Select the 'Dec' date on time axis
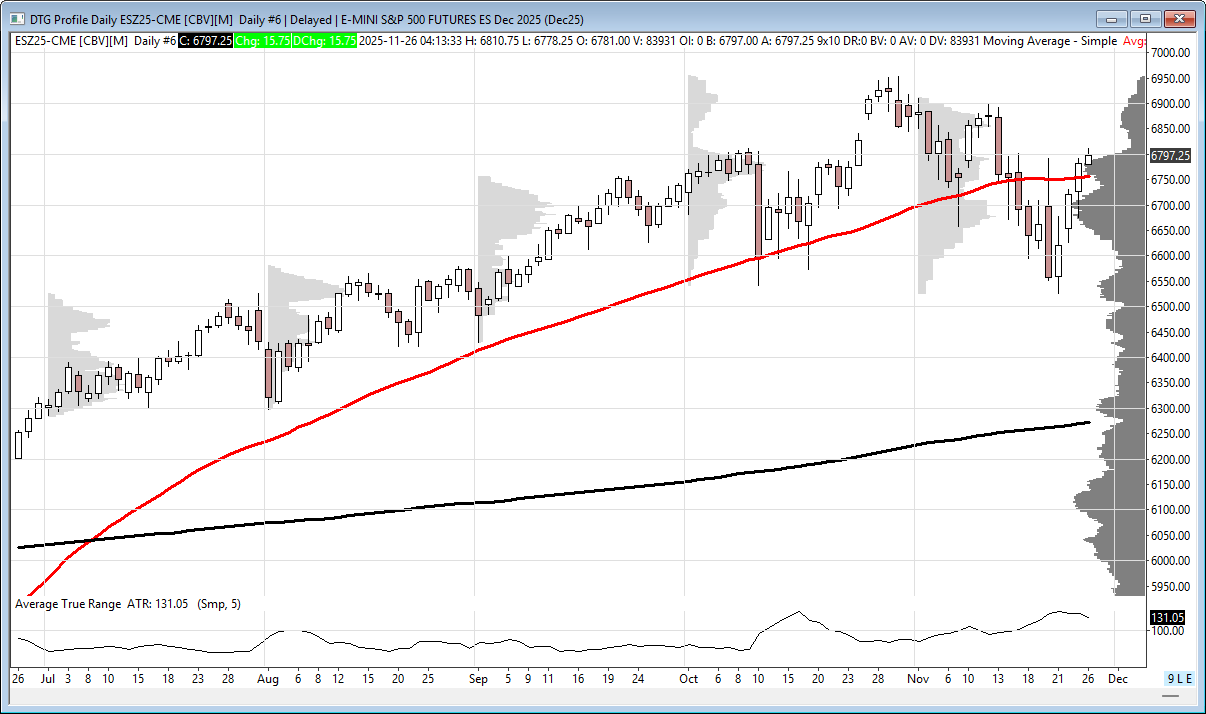 [1118, 678]
